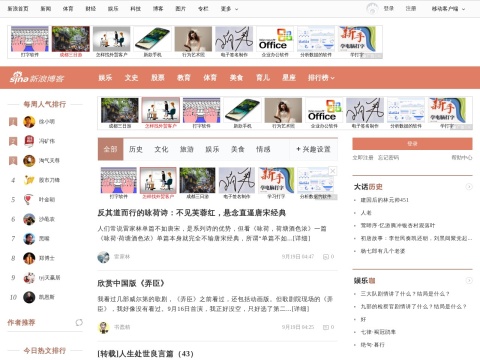Click the avatar of the rank 7 blogger

point(29,238)
